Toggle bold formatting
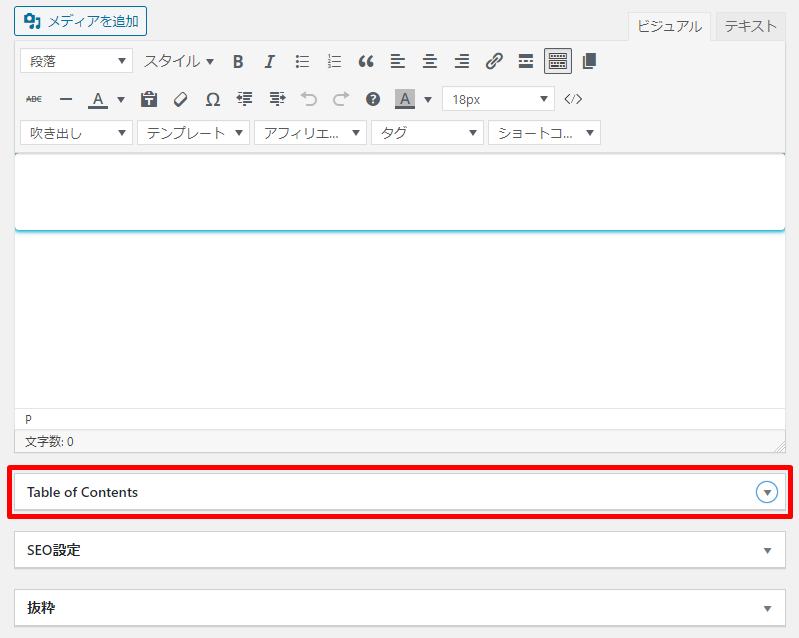Image resolution: width=799 pixels, height=638 pixels. [x=238, y=62]
